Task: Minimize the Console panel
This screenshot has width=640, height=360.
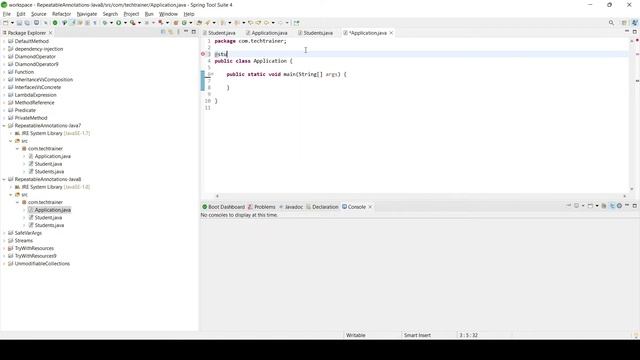Action: coord(627,205)
